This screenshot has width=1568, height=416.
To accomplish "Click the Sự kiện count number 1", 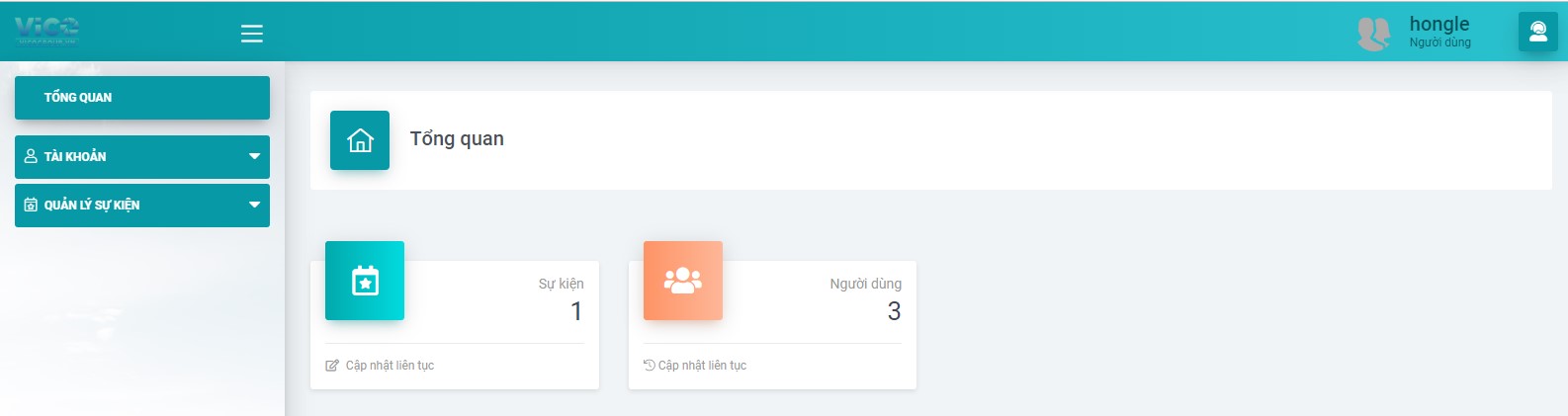I will [x=576, y=311].
